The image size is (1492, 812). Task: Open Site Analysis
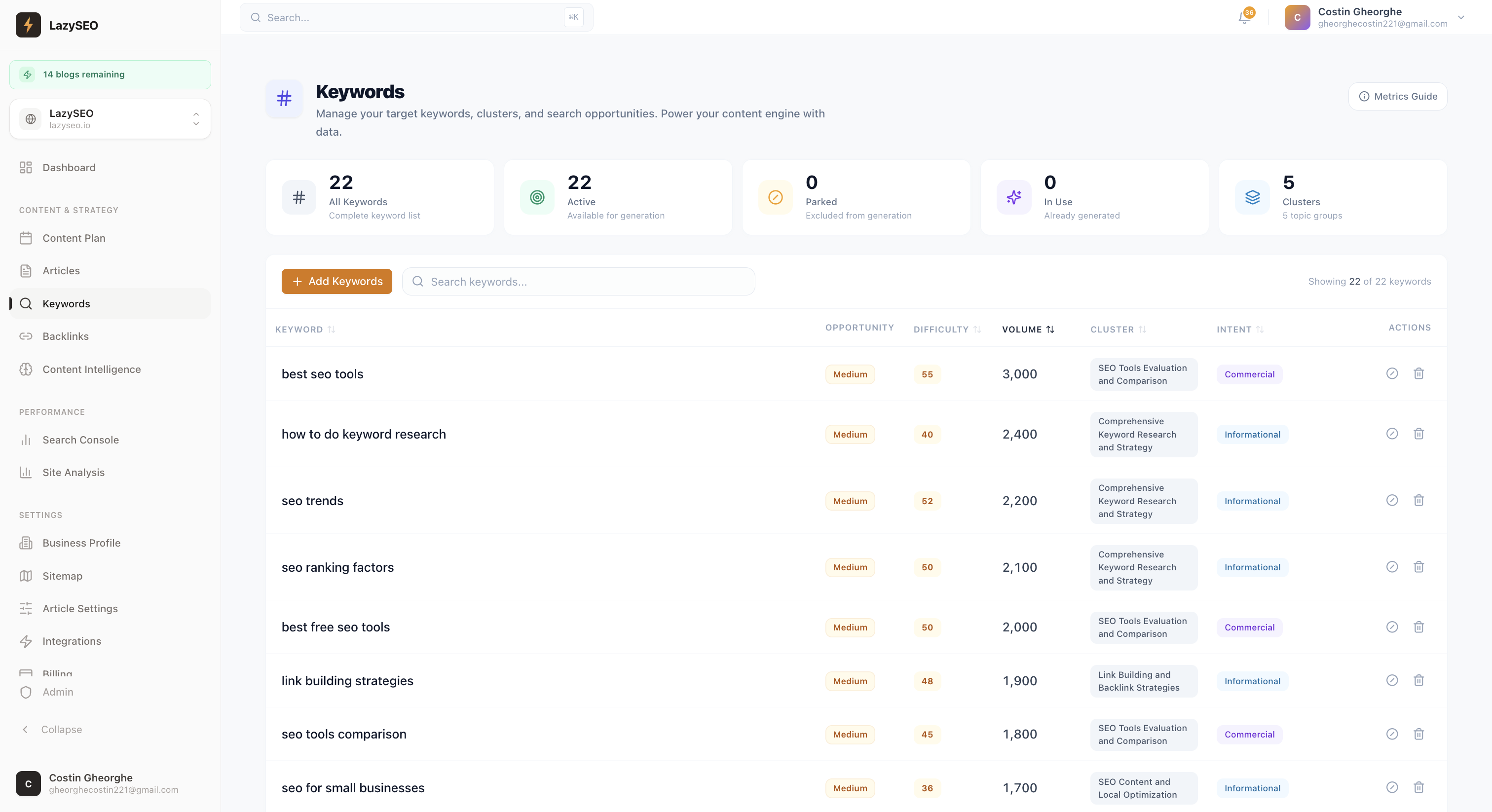coord(73,472)
